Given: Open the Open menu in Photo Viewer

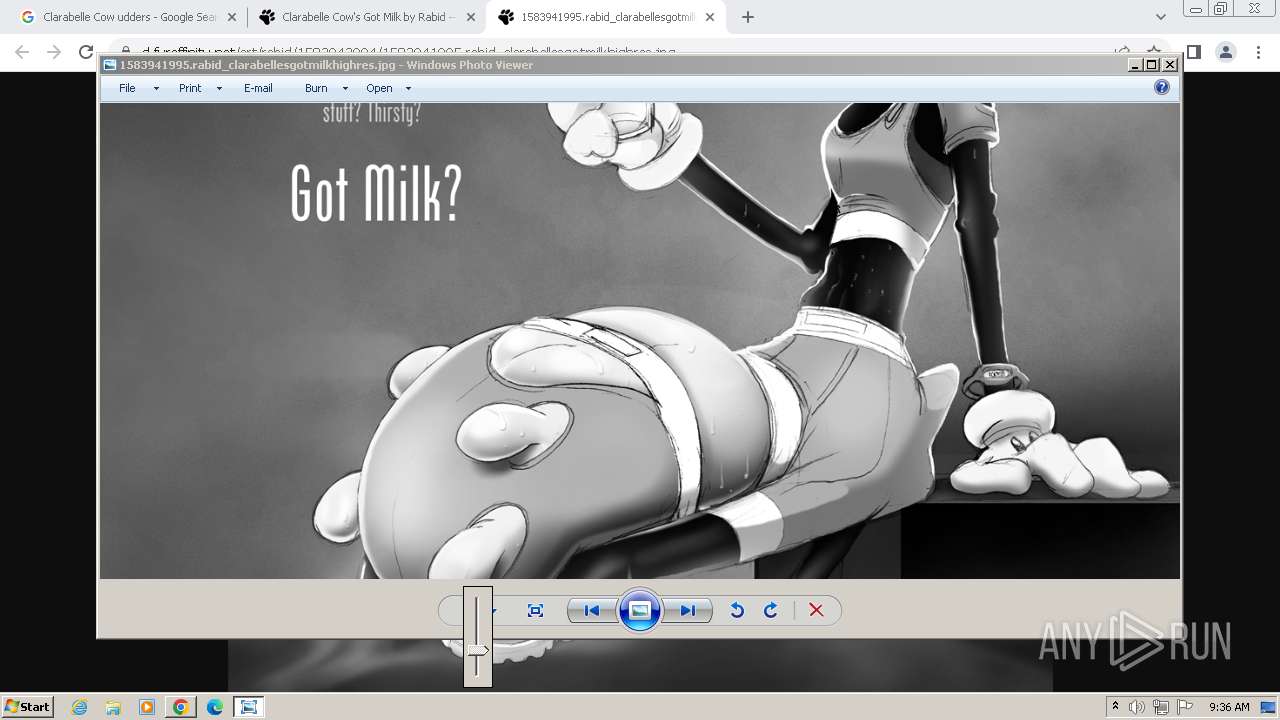Looking at the screenshot, I should click(379, 88).
